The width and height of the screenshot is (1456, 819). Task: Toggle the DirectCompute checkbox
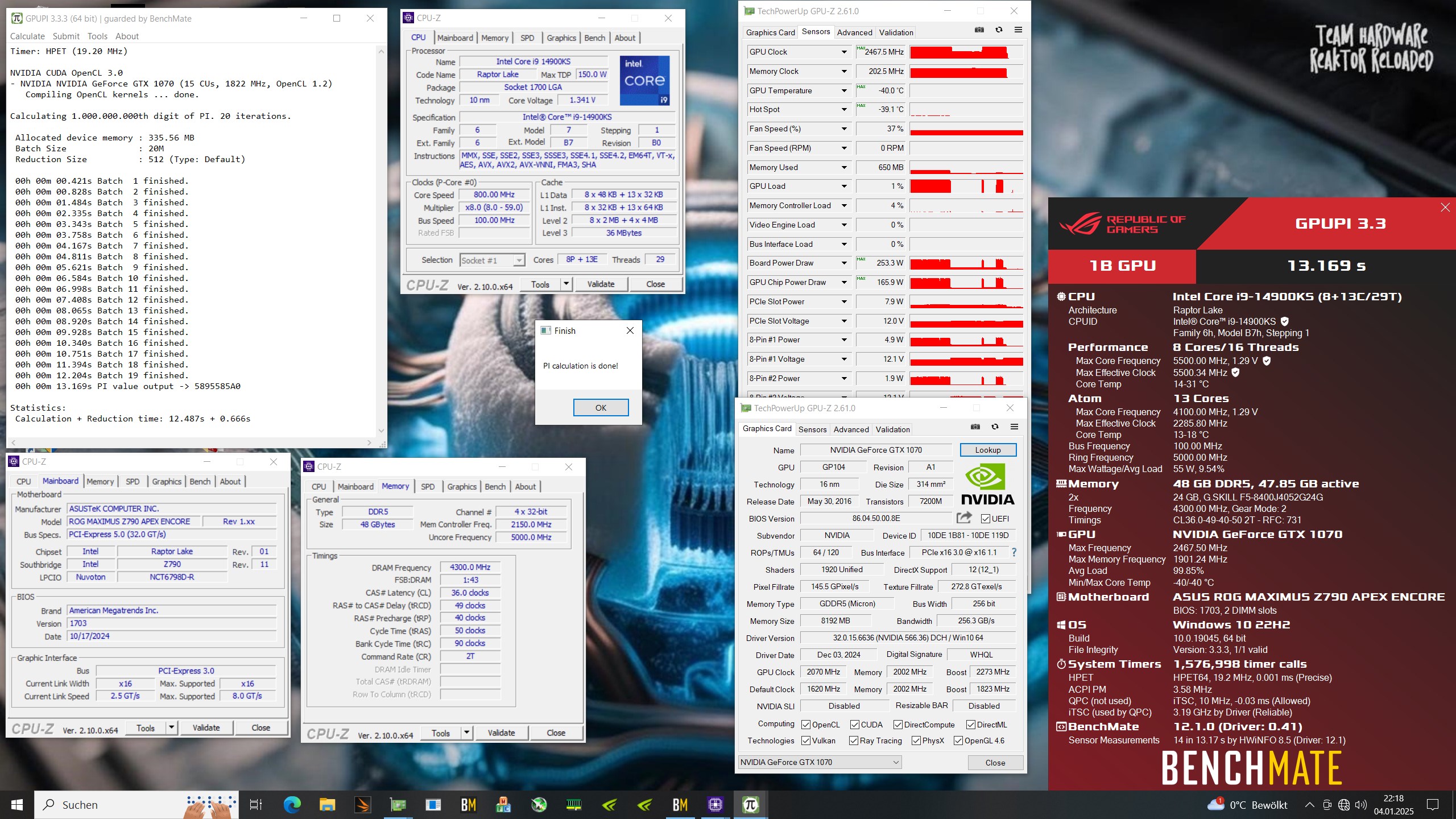[x=898, y=725]
